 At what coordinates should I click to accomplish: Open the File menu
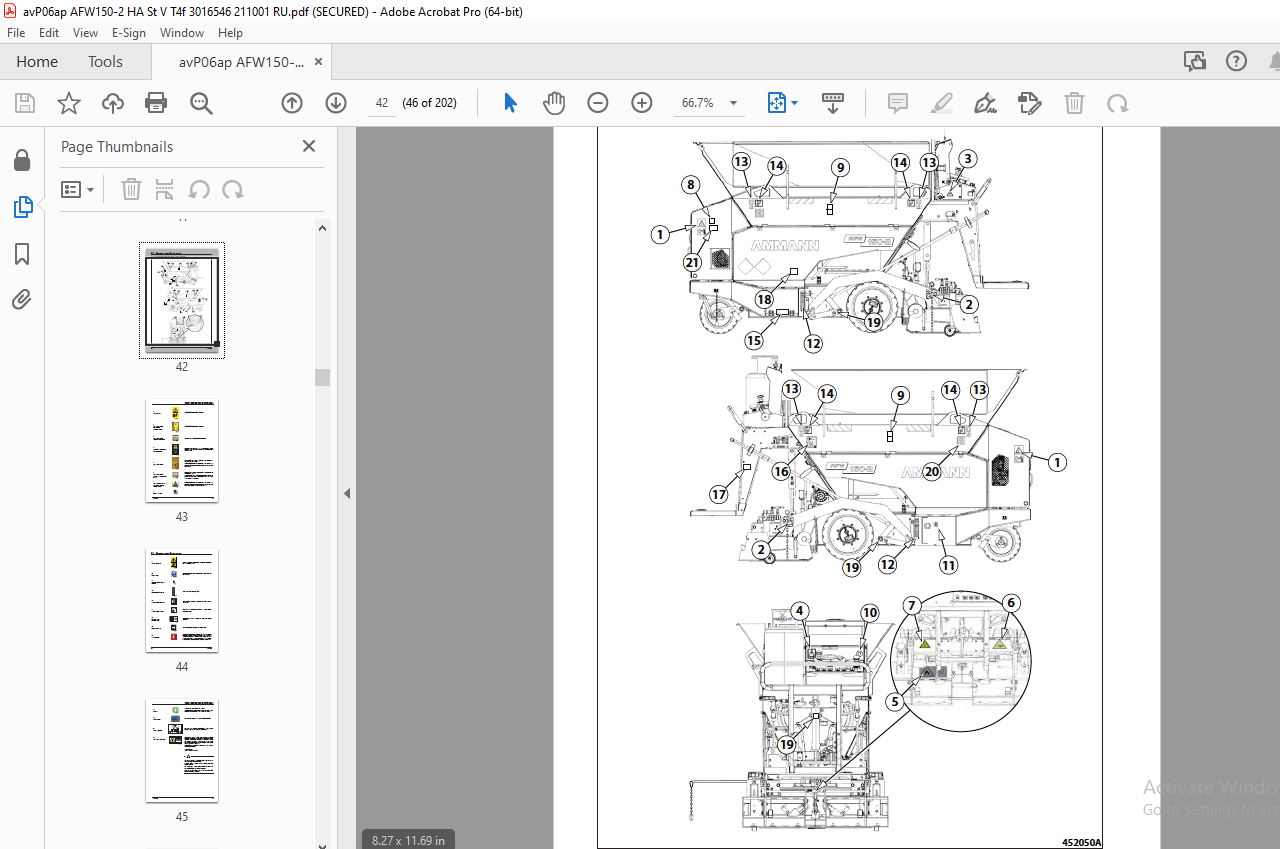pos(16,33)
